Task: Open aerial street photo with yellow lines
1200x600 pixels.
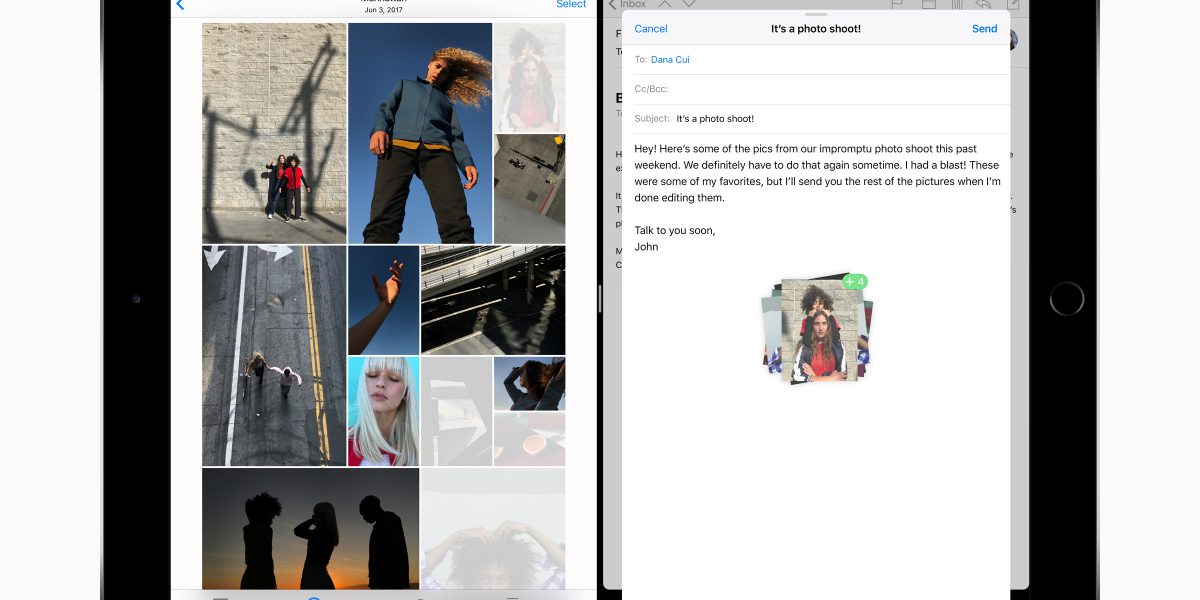Action: tap(274, 356)
